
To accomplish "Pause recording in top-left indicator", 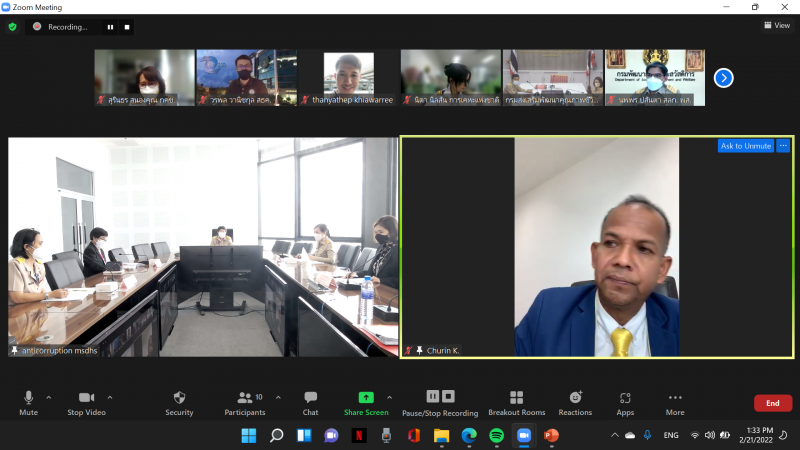I will click(x=110, y=27).
